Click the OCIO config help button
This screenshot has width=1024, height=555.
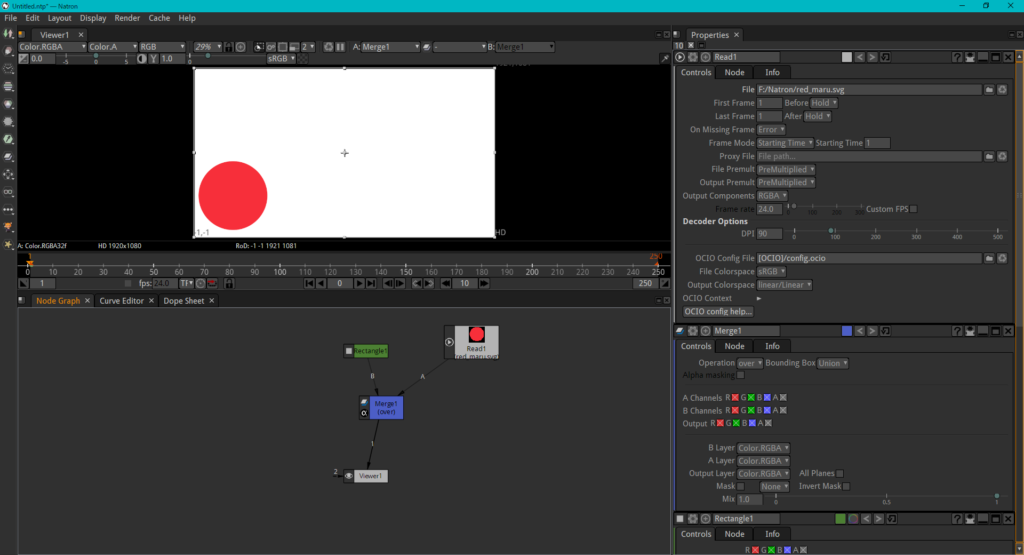point(718,311)
